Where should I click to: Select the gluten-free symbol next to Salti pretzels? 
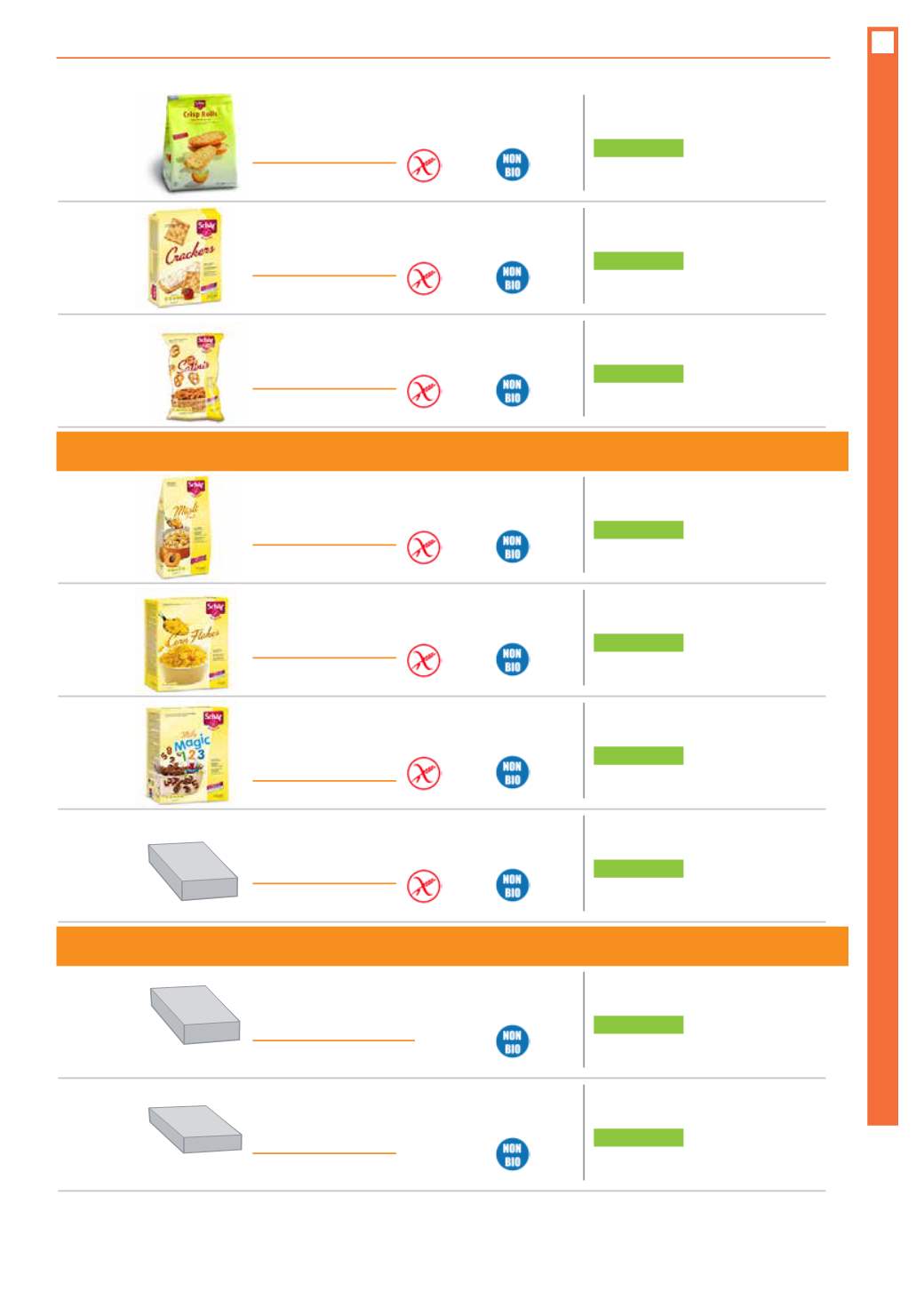tap(424, 391)
